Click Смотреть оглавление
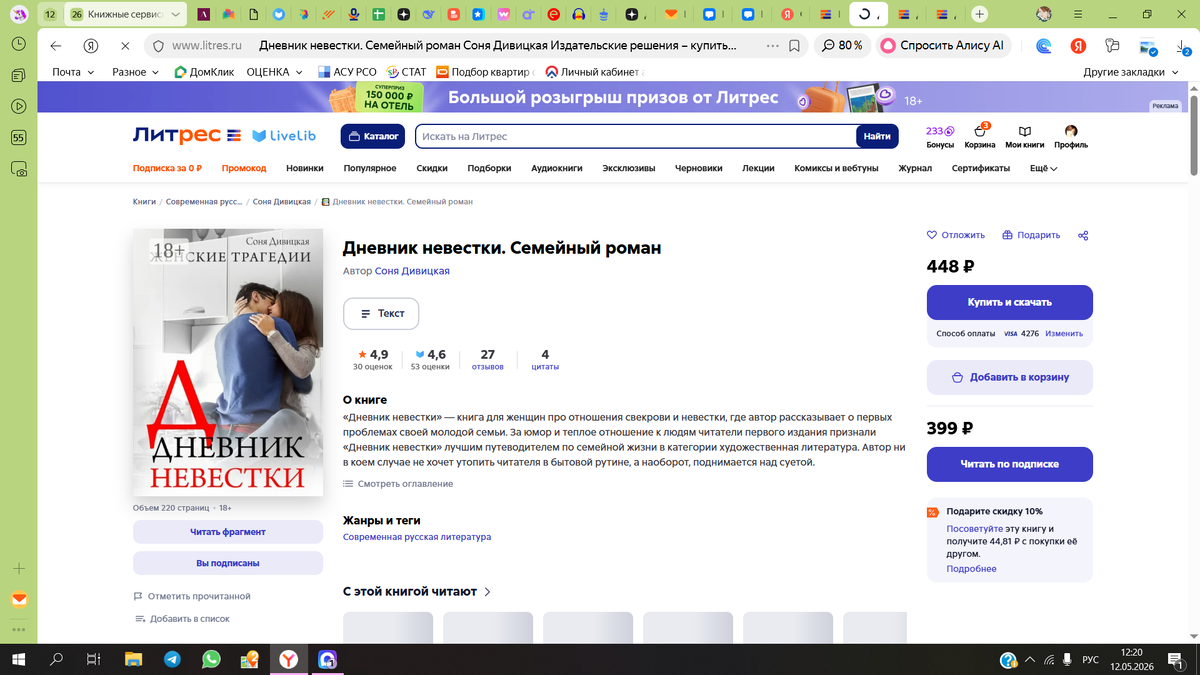This screenshot has height=675, width=1200. click(398, 484)
